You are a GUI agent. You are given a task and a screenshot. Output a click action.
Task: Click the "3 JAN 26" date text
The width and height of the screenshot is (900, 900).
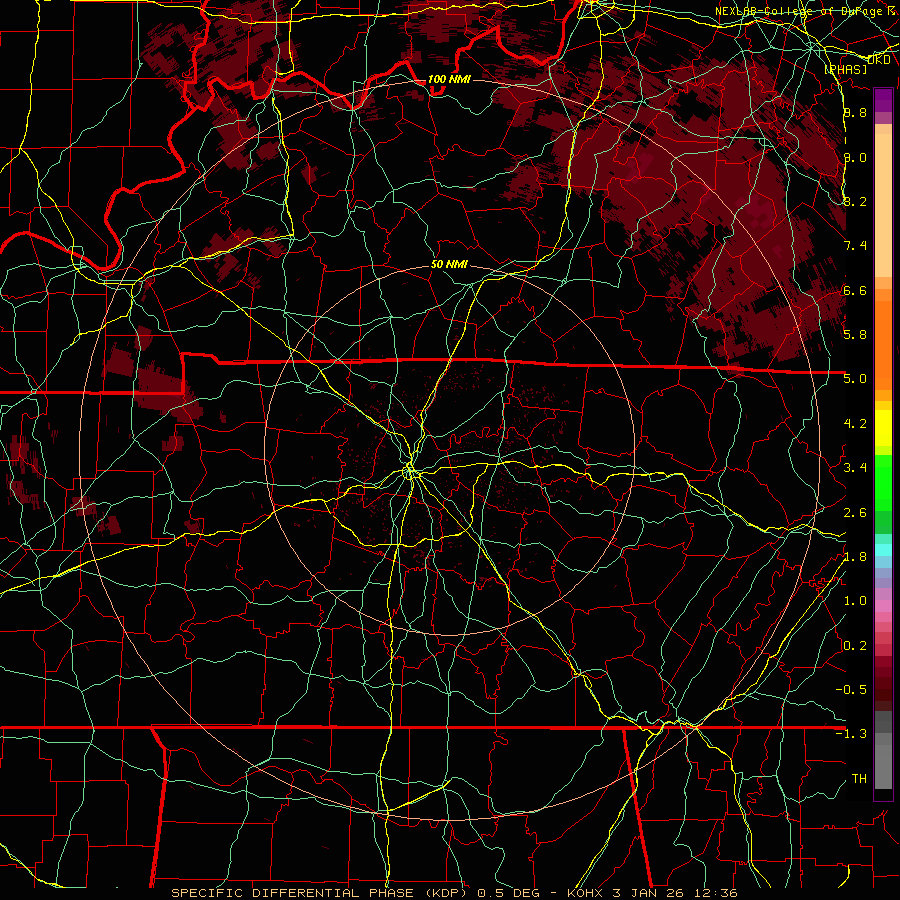[650, 893]
